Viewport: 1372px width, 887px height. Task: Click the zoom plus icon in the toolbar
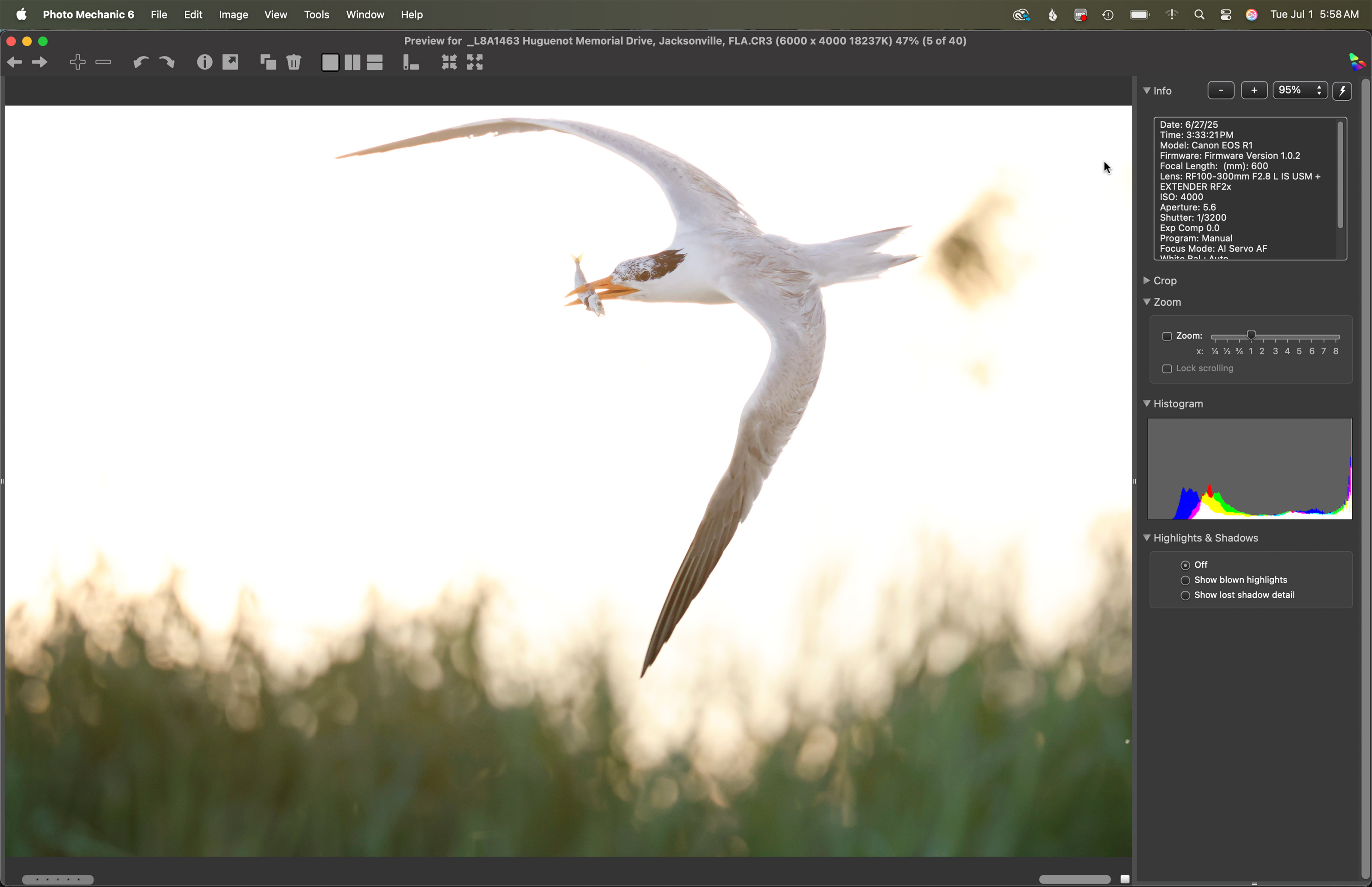pos(78,62)
